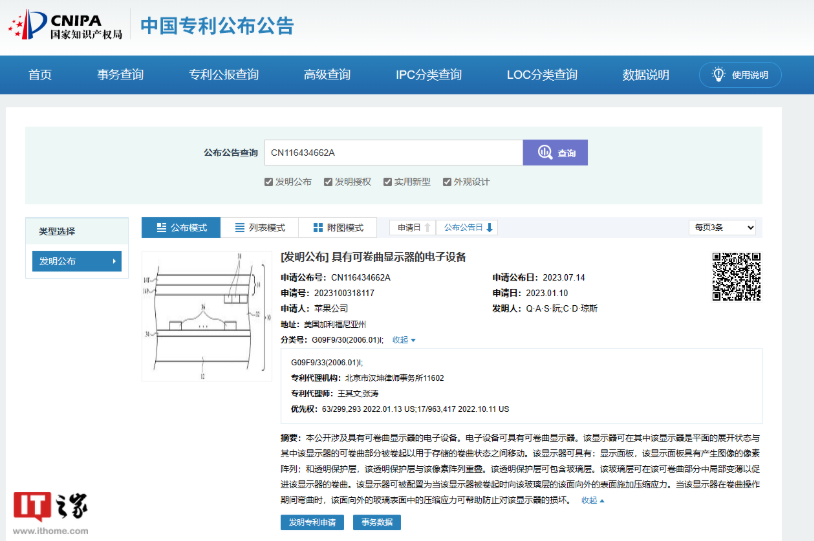This screenshot has height=541, width=814.
Task: Click the 列表模式 lines icon
Action: pyautogui.click(x=239, y=227)
